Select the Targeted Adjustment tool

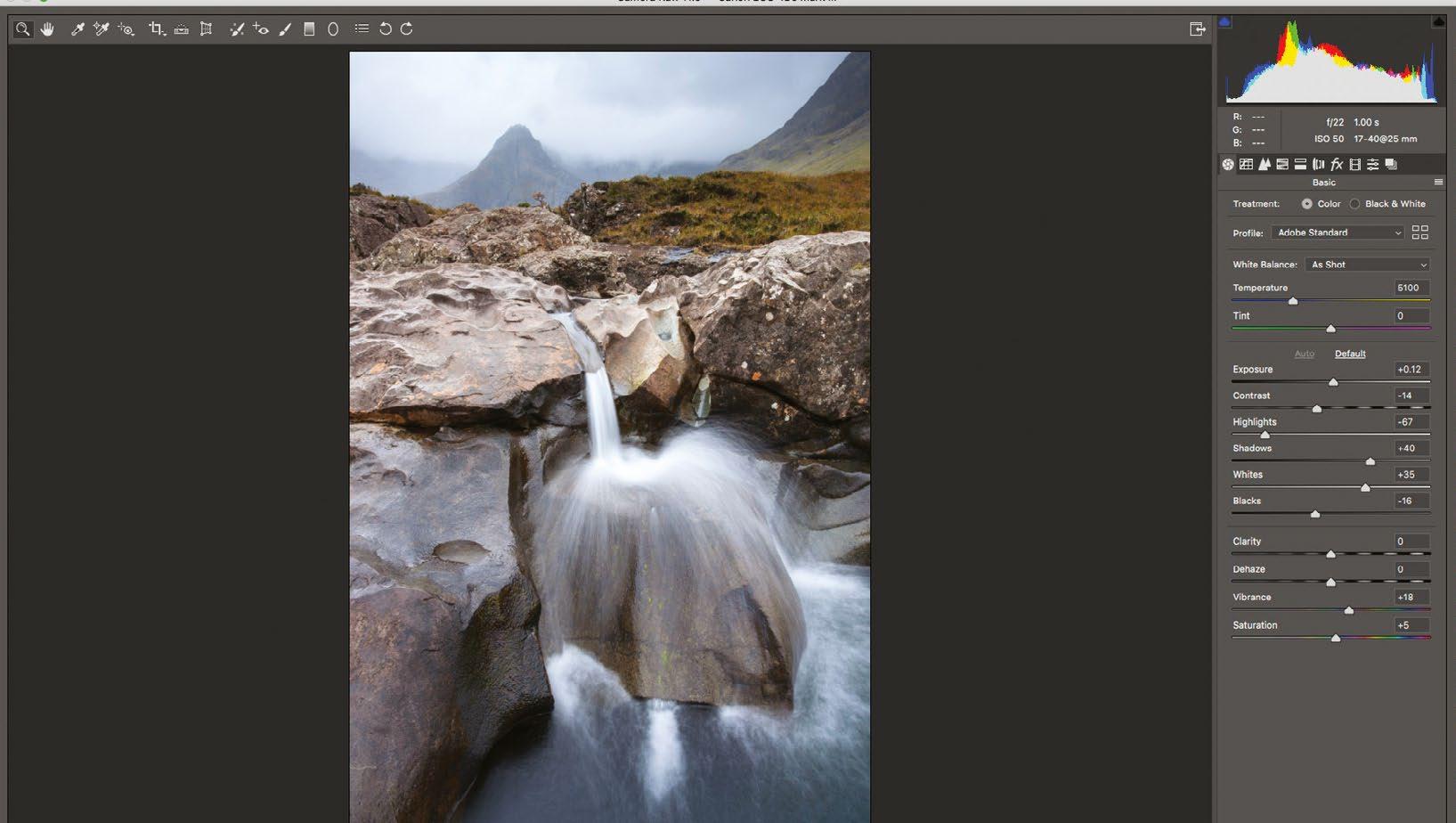(126, 29)
